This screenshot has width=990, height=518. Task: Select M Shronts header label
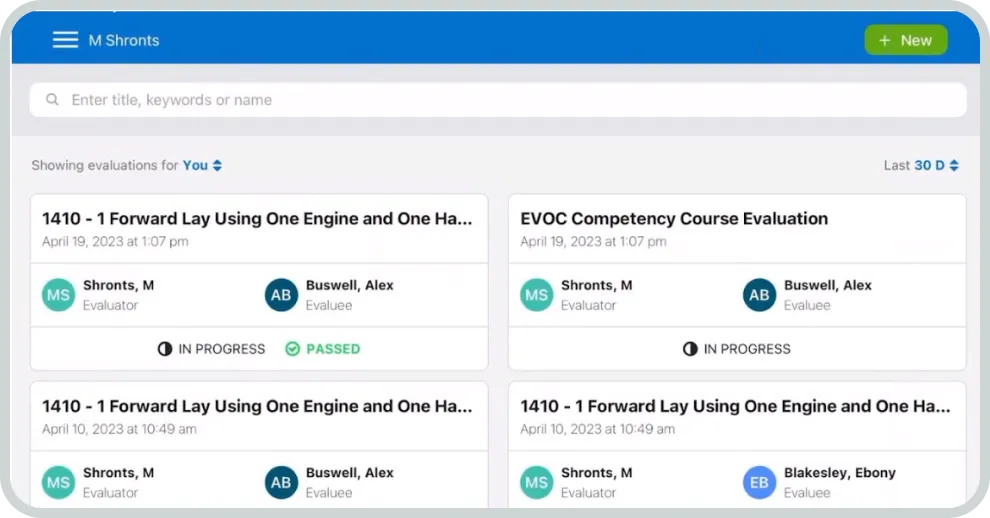(x=124, y=40)
